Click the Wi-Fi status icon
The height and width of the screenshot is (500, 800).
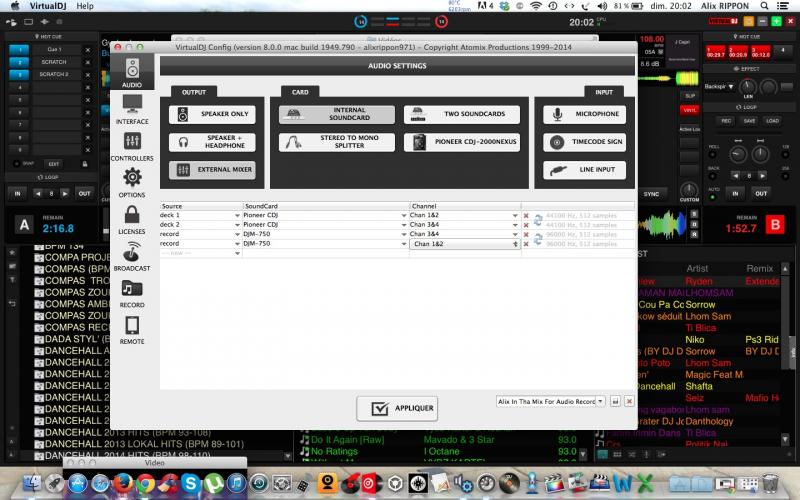[536, 6]
